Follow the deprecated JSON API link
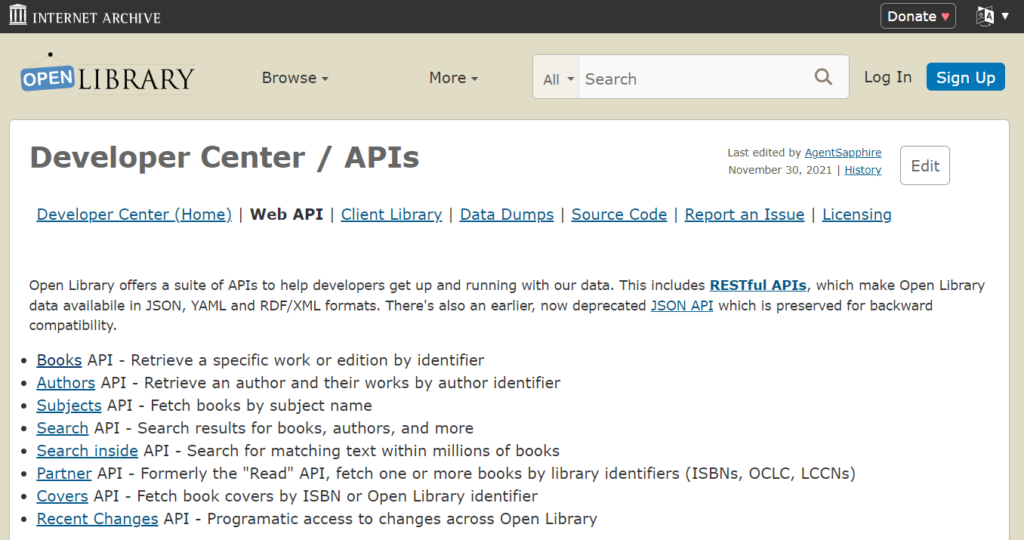 pos(682,306)
